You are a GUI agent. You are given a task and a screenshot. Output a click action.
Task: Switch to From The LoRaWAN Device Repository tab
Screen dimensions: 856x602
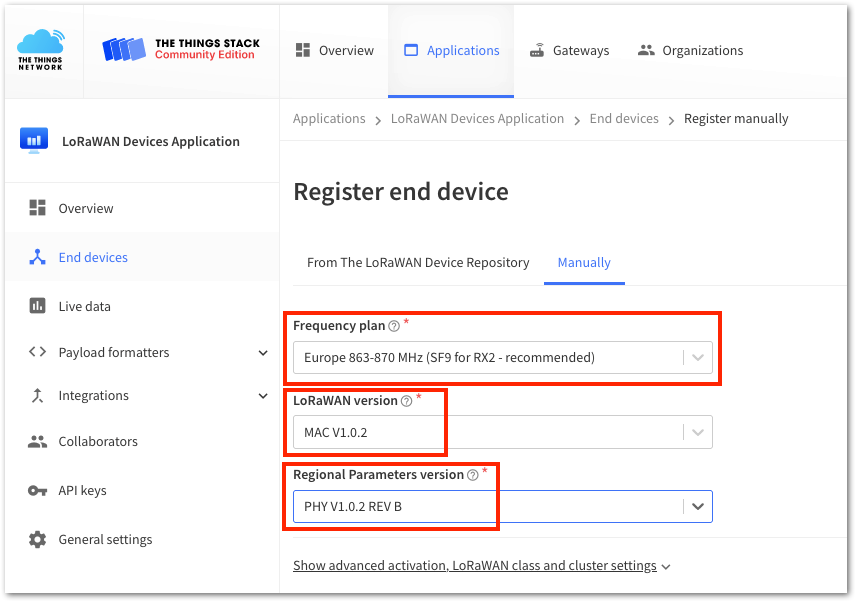click(x=418, y=263)
